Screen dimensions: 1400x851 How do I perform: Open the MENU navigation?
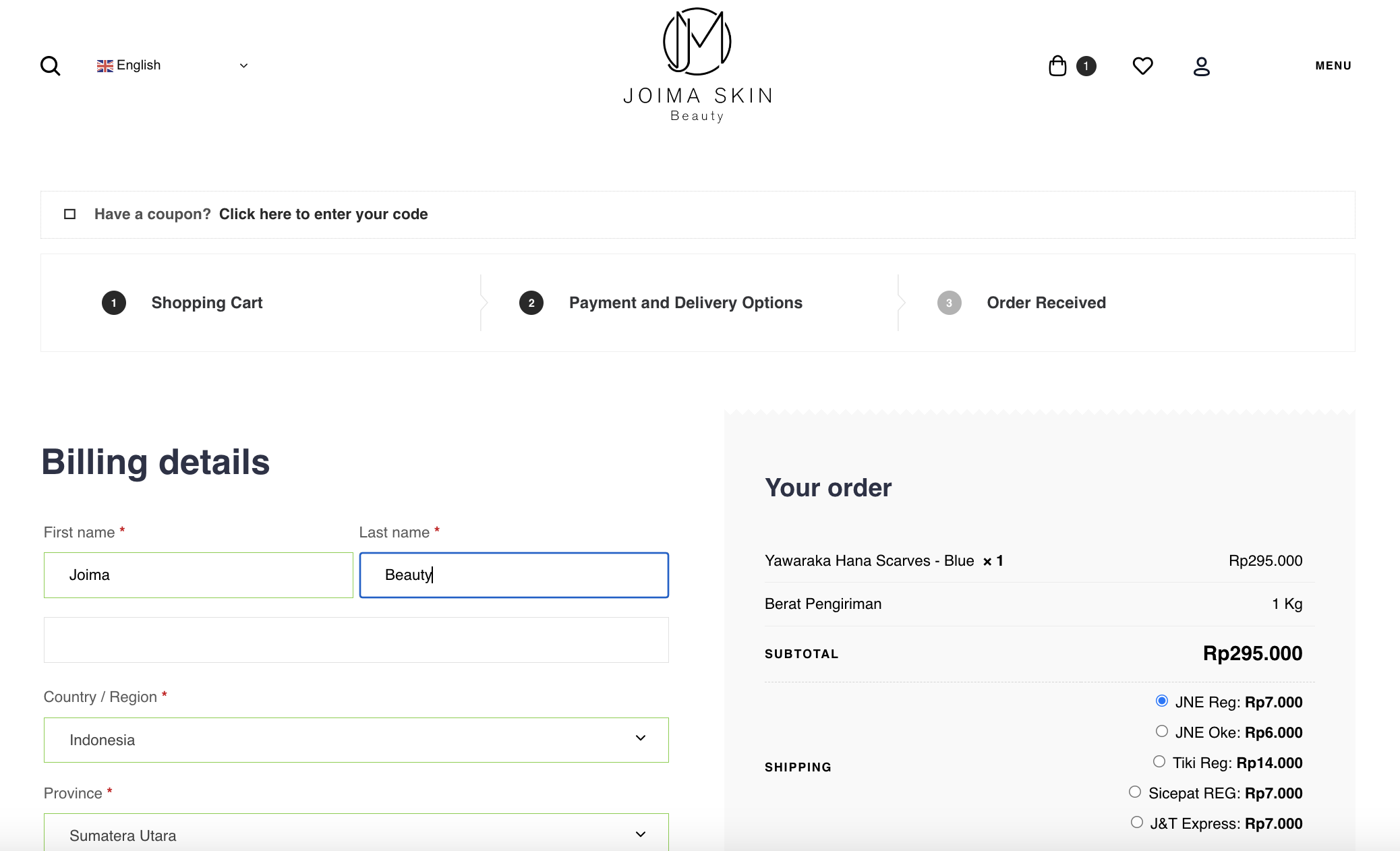(x=1333, y=65)
